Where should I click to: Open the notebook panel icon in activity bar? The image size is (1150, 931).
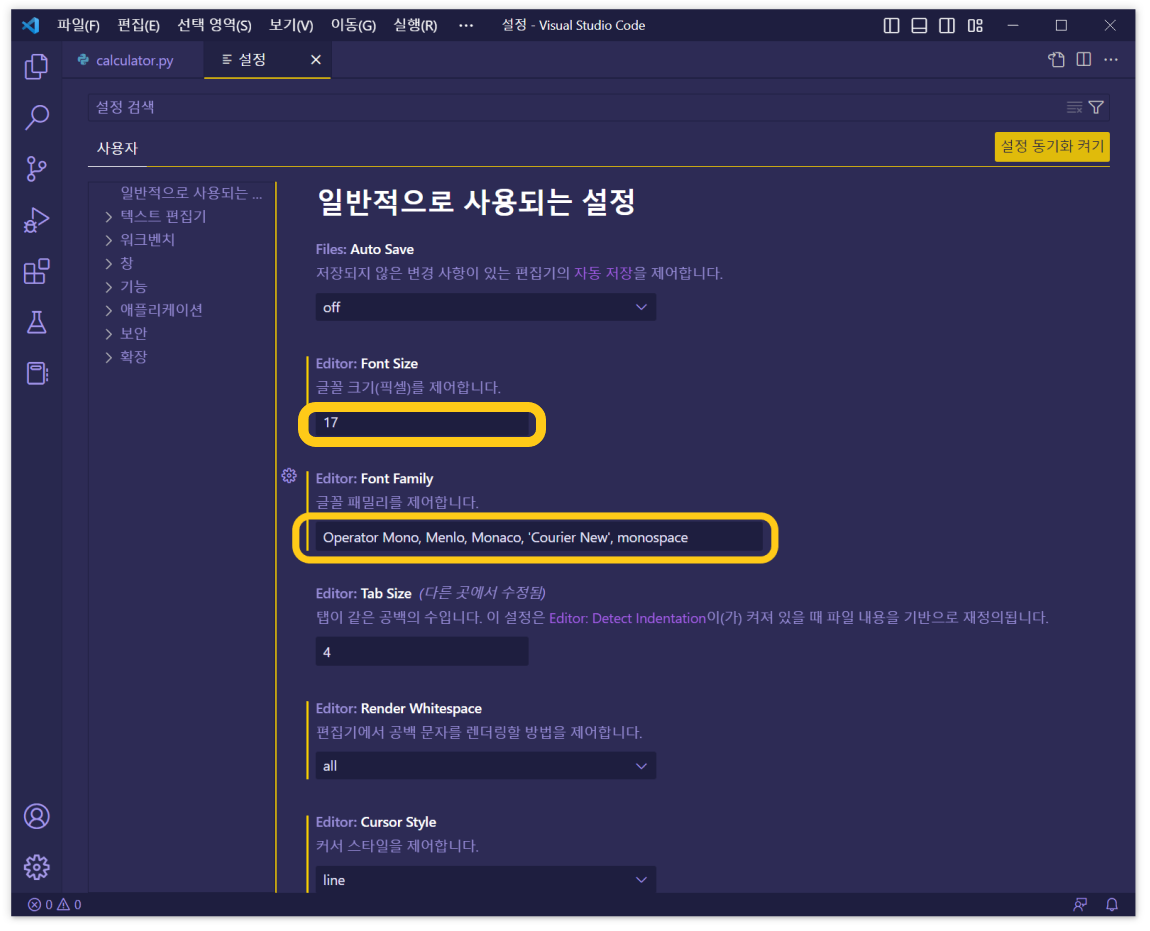tap(37, 373)
